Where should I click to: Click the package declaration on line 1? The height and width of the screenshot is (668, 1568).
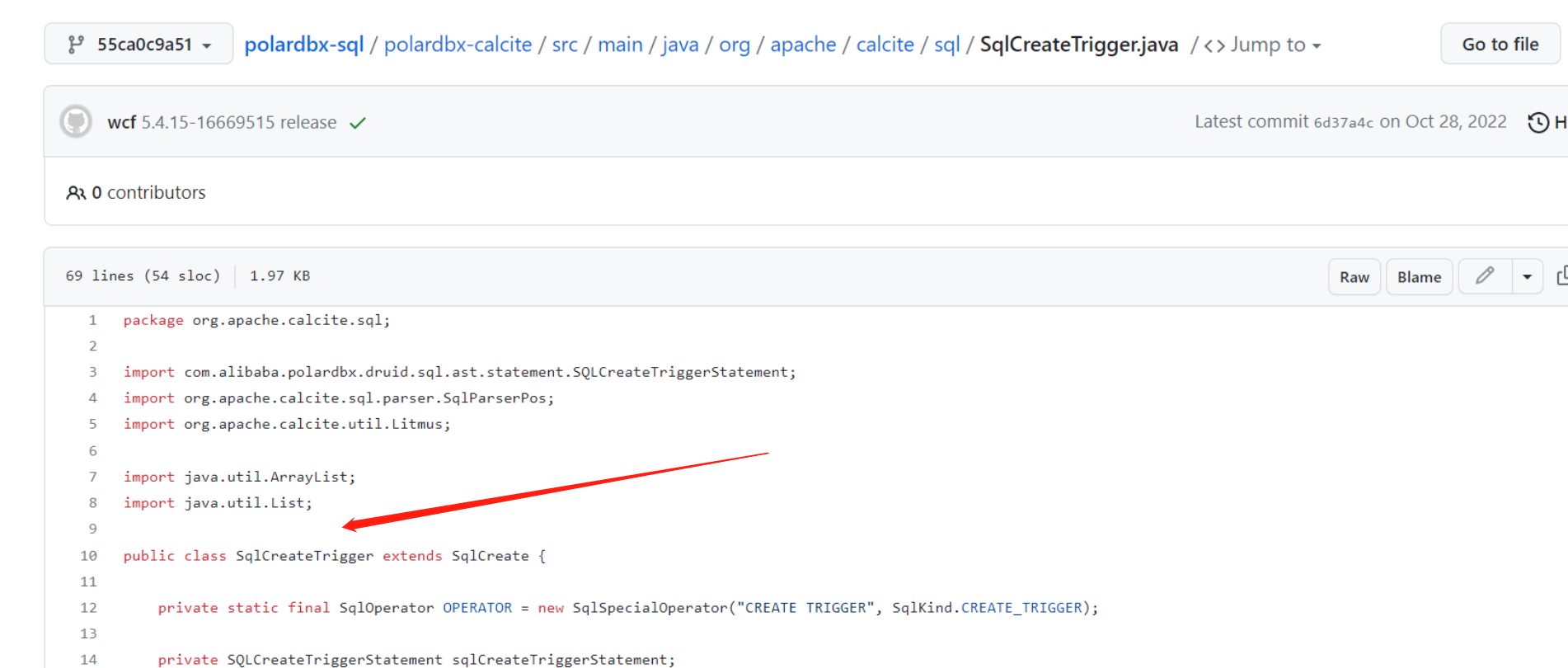coord(256,320)
